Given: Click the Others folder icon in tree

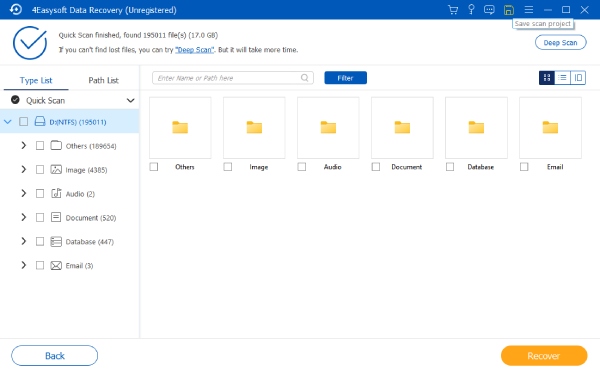Looking at the screenshot, I should [56, 145].
